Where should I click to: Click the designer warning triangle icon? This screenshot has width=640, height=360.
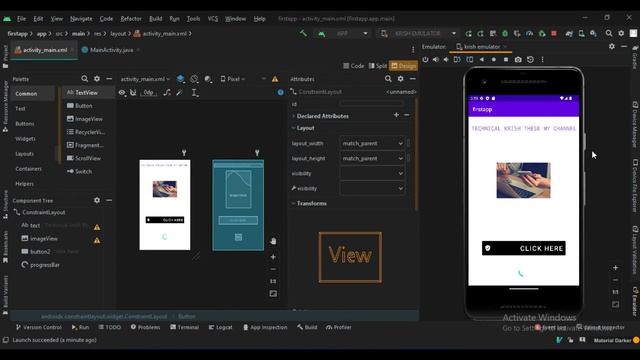(275, 79)
